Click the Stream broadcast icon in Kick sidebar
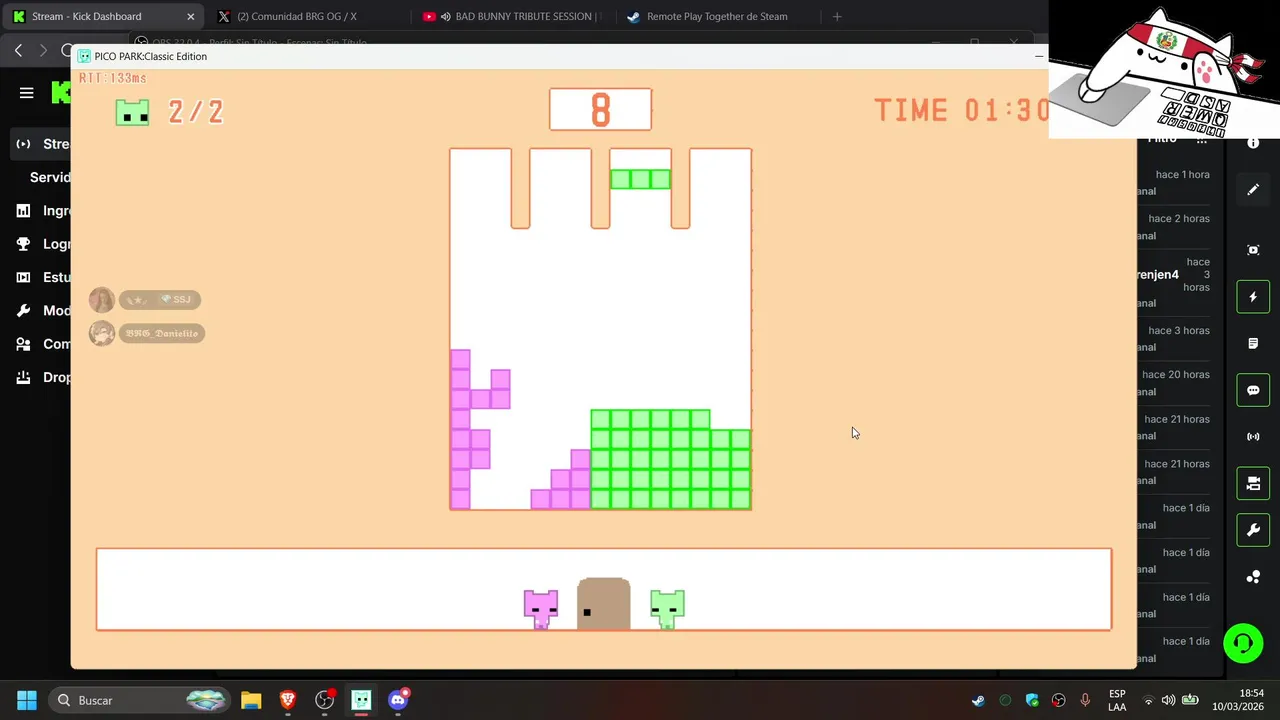 click(23, 144)
